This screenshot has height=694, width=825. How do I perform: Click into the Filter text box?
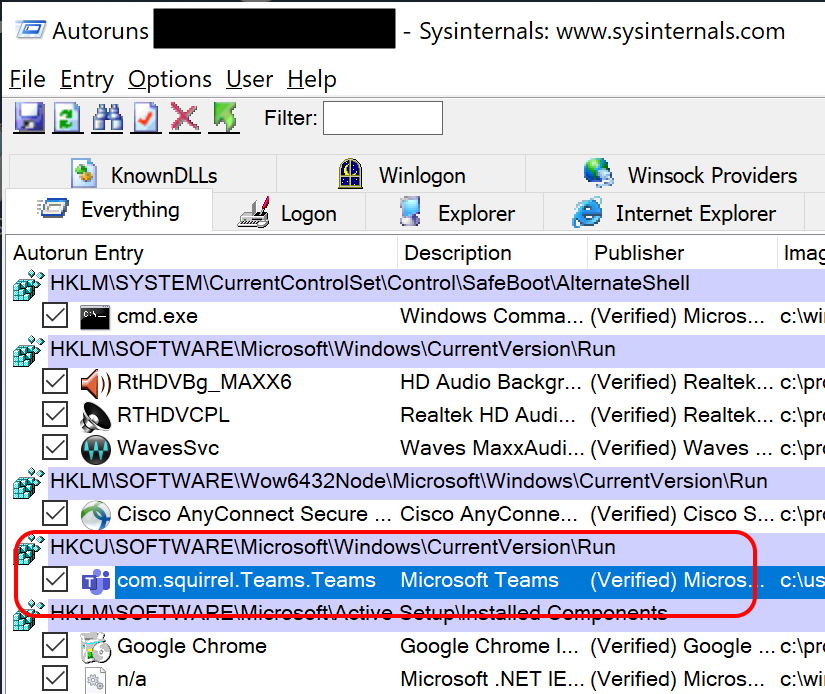click(383, 118)
